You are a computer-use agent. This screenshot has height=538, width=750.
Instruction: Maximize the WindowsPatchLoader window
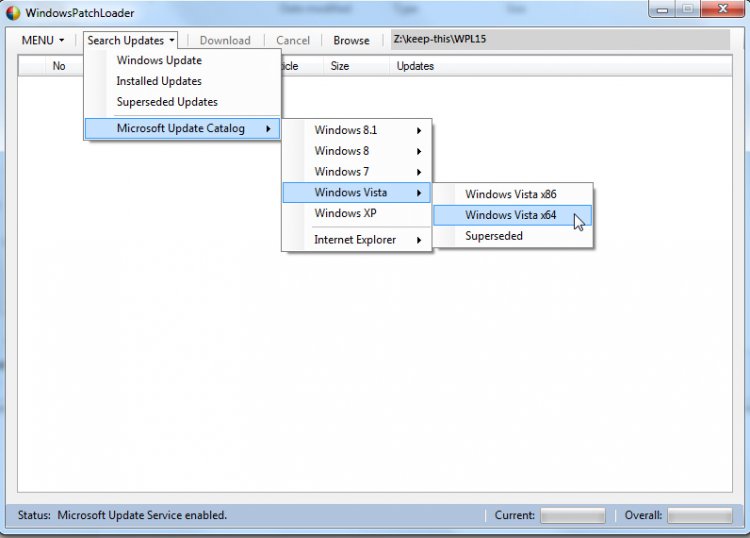(687, 9)
